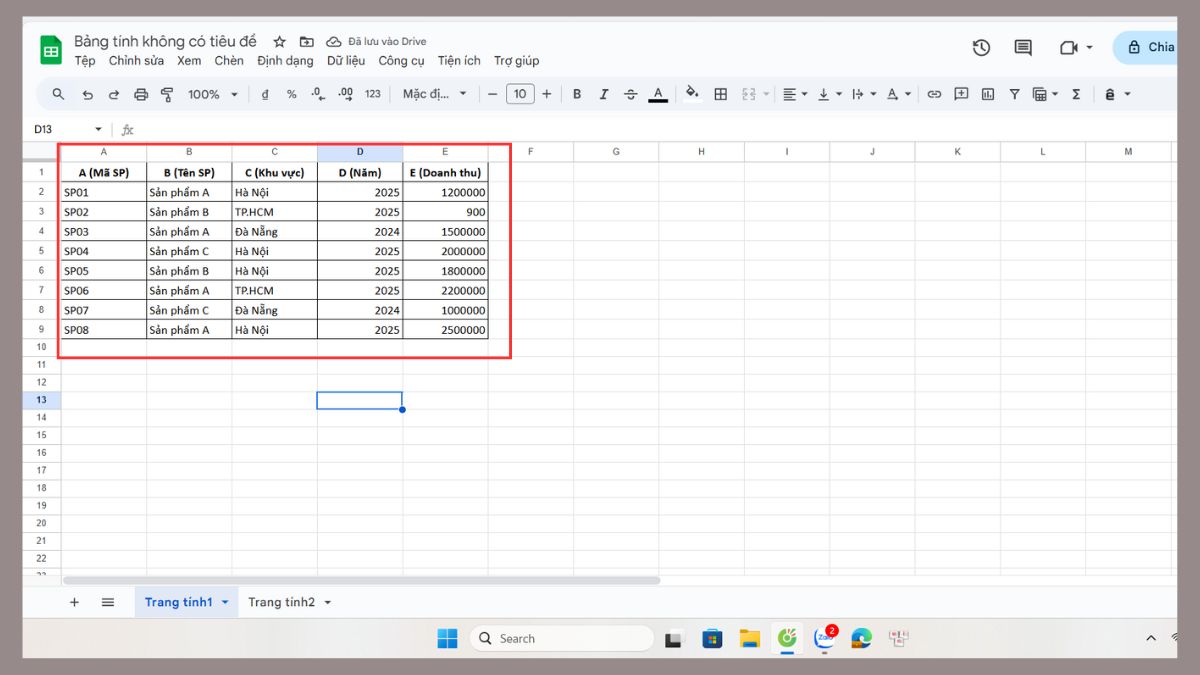
Task: Click the Chia sẻ share button
Action: click(1150, 47)
